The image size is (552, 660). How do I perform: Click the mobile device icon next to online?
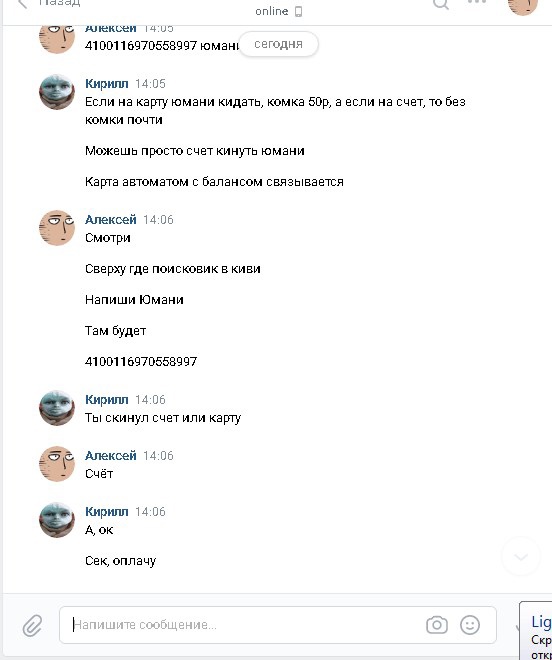299,11
